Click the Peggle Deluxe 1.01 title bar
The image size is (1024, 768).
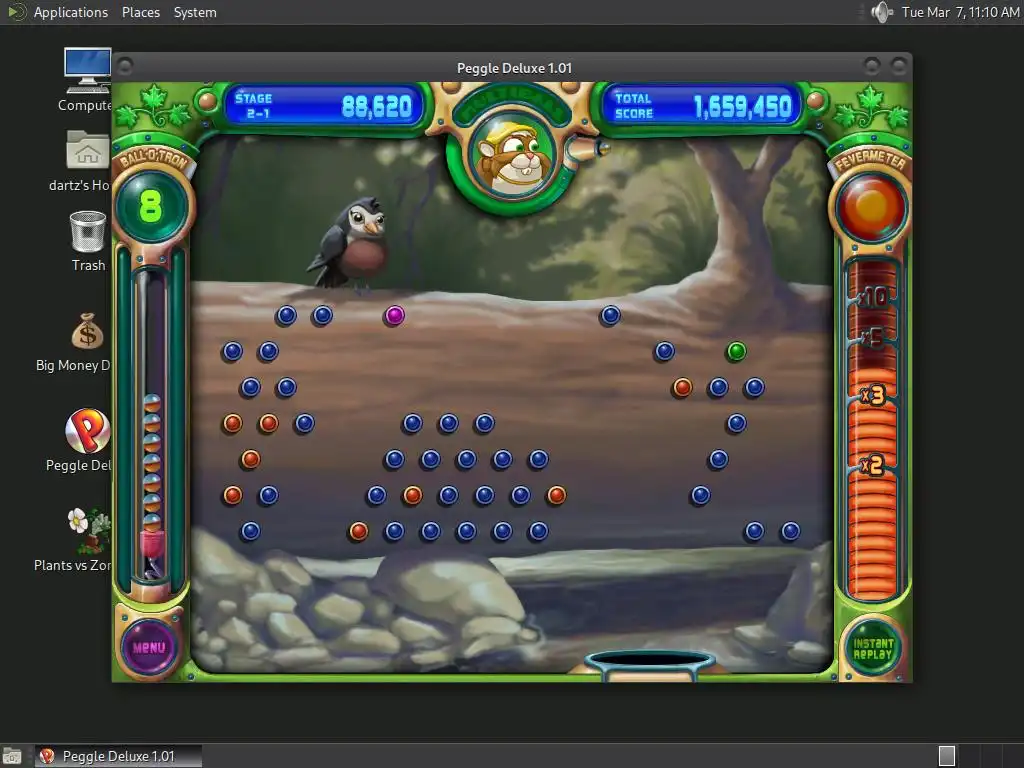[513, 68]
